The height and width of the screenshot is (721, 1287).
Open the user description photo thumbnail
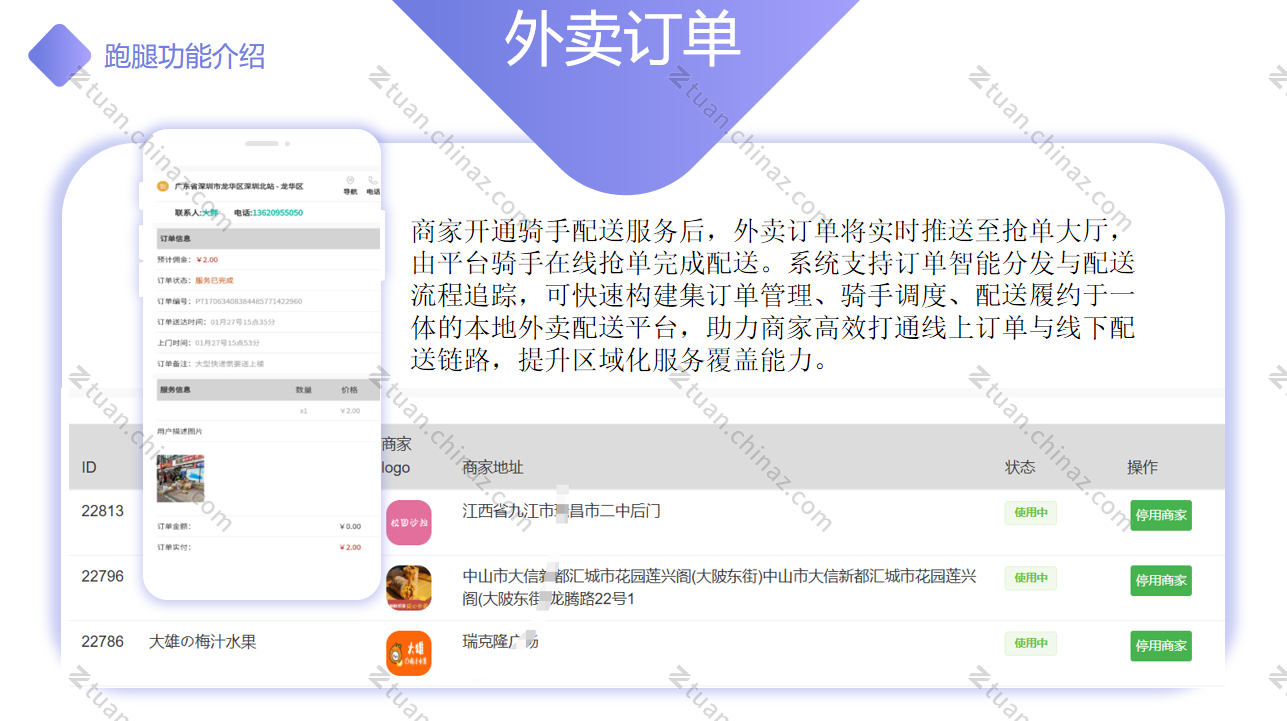180,478
